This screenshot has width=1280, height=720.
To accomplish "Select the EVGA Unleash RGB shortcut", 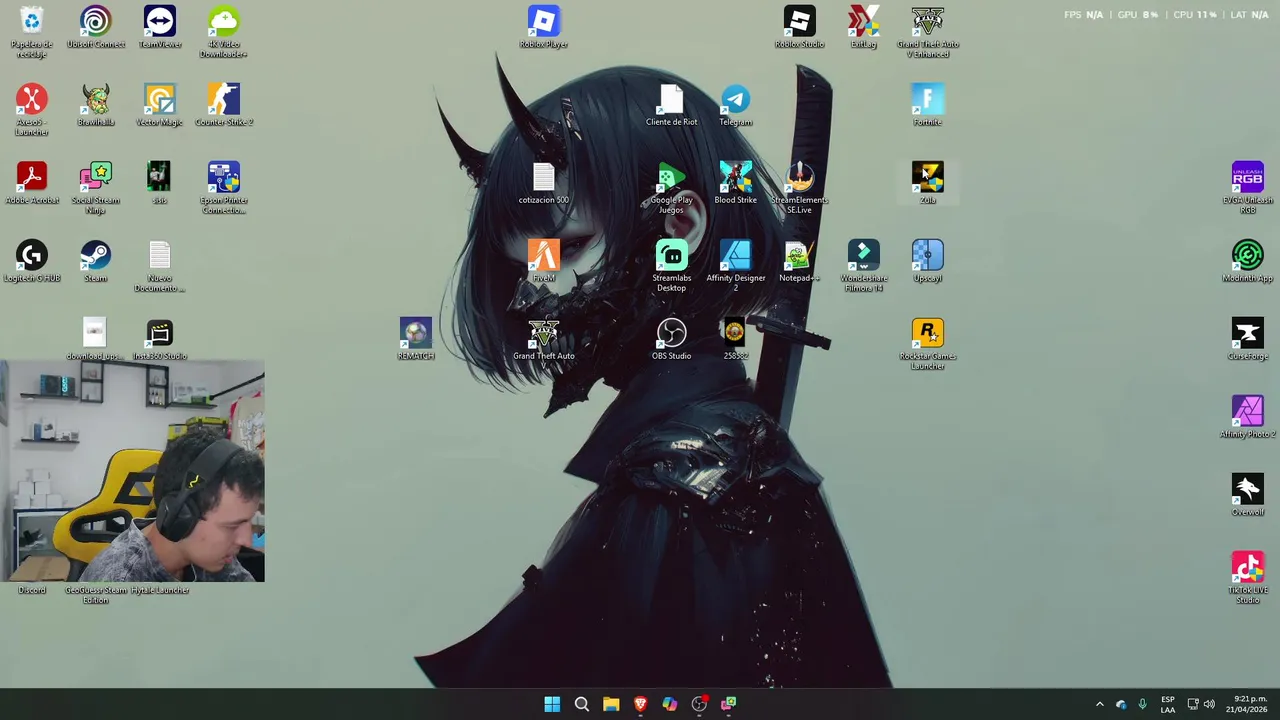I will pyautogui.click(x=1248, y=188).
